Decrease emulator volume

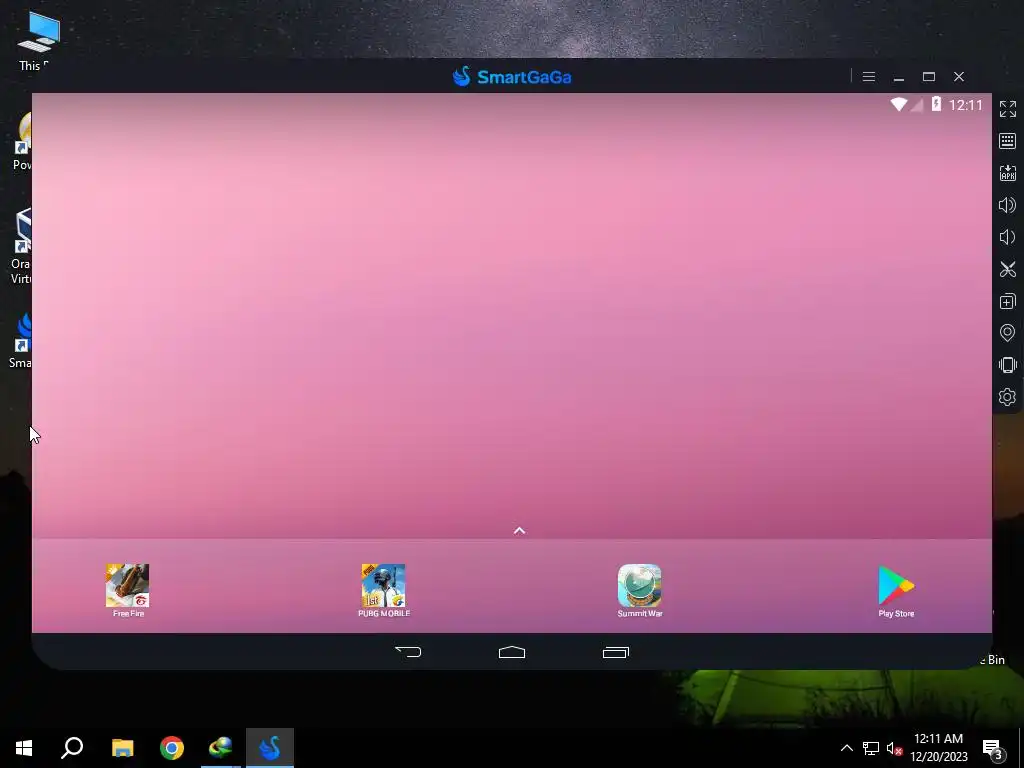click(1008, 237)
